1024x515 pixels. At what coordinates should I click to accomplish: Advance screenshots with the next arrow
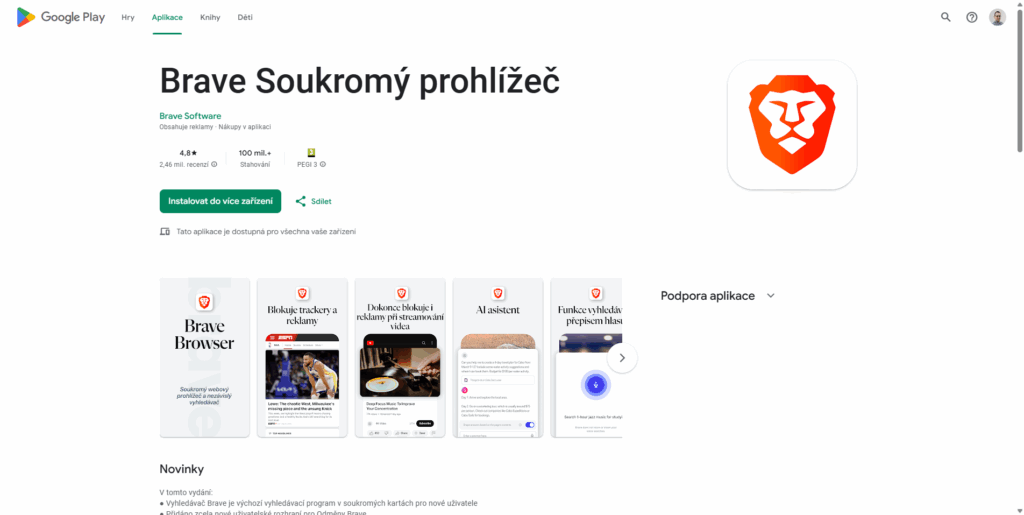click(x=622, y=358)
